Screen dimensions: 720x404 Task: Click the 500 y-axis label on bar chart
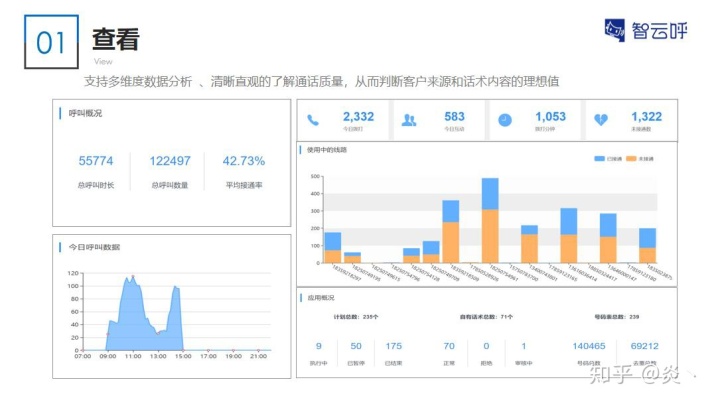[x=315, y=176]
